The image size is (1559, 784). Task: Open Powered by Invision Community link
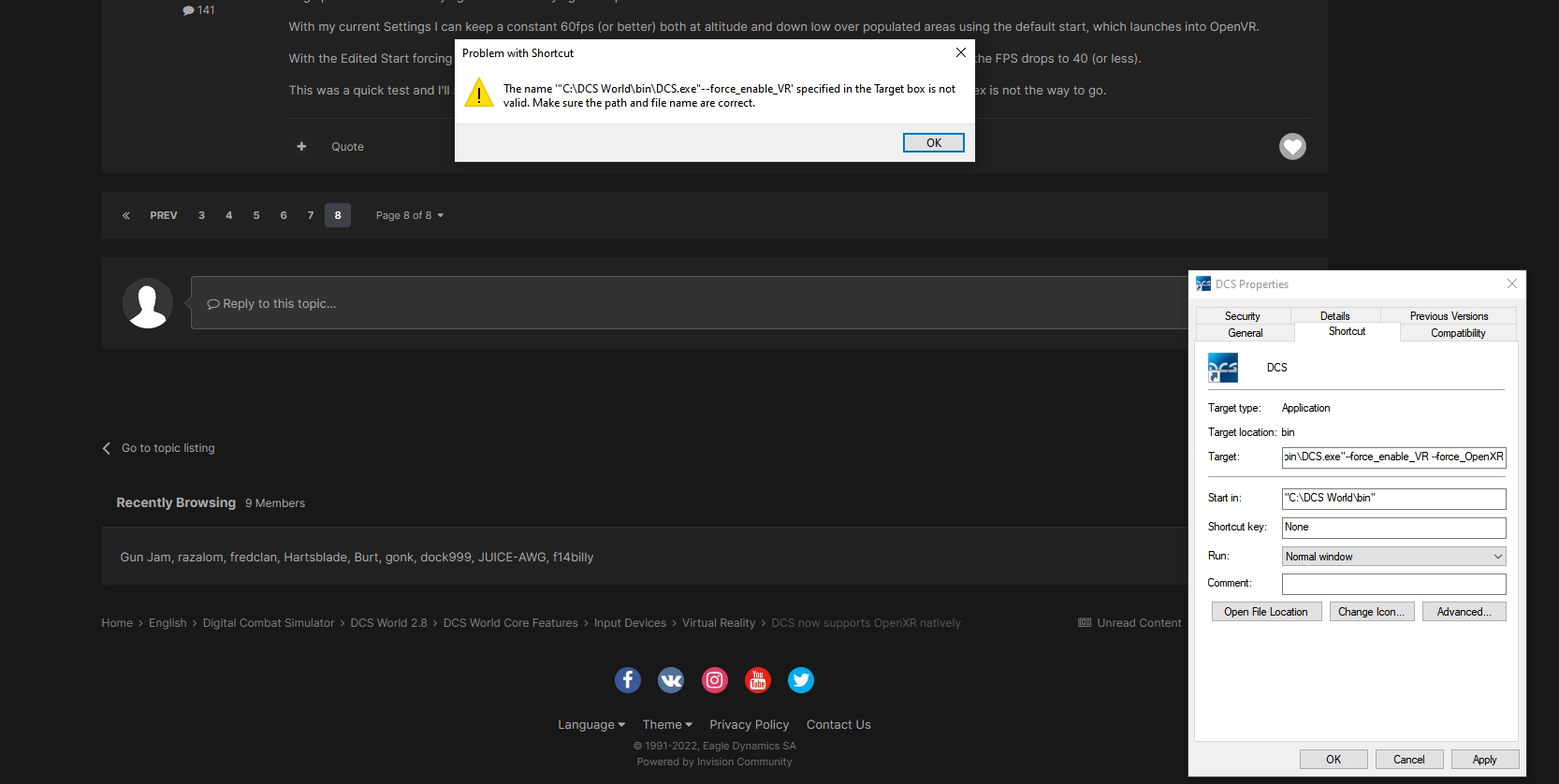(x=714, y=762)
